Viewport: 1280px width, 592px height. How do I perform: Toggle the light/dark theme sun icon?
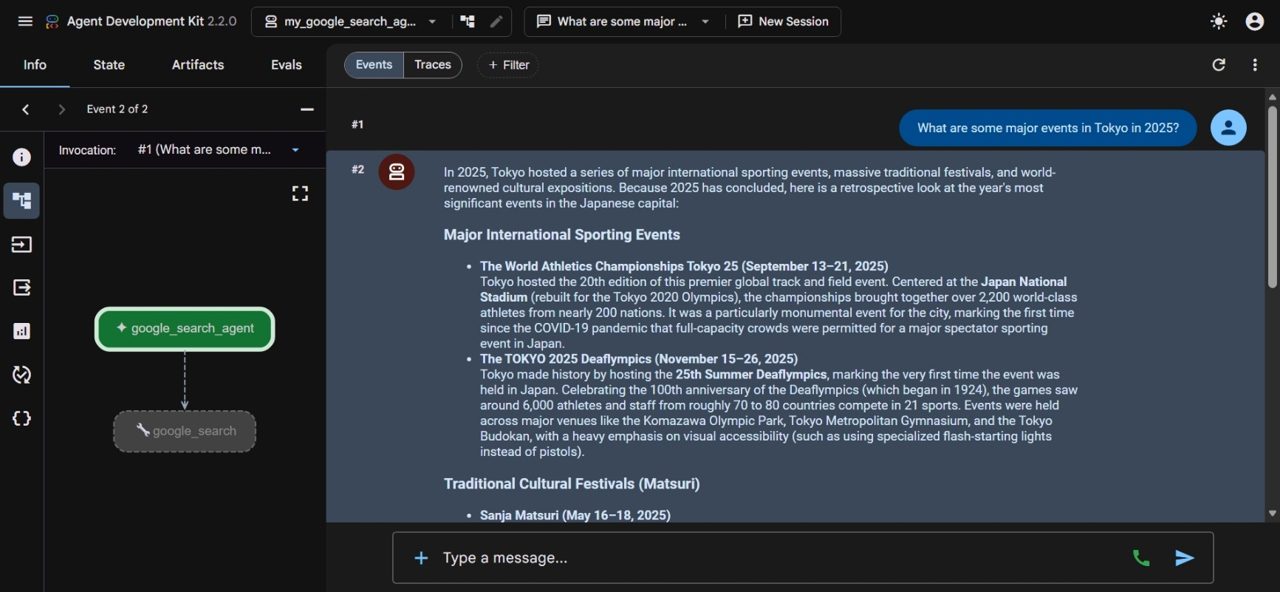tap(1218, 21)
